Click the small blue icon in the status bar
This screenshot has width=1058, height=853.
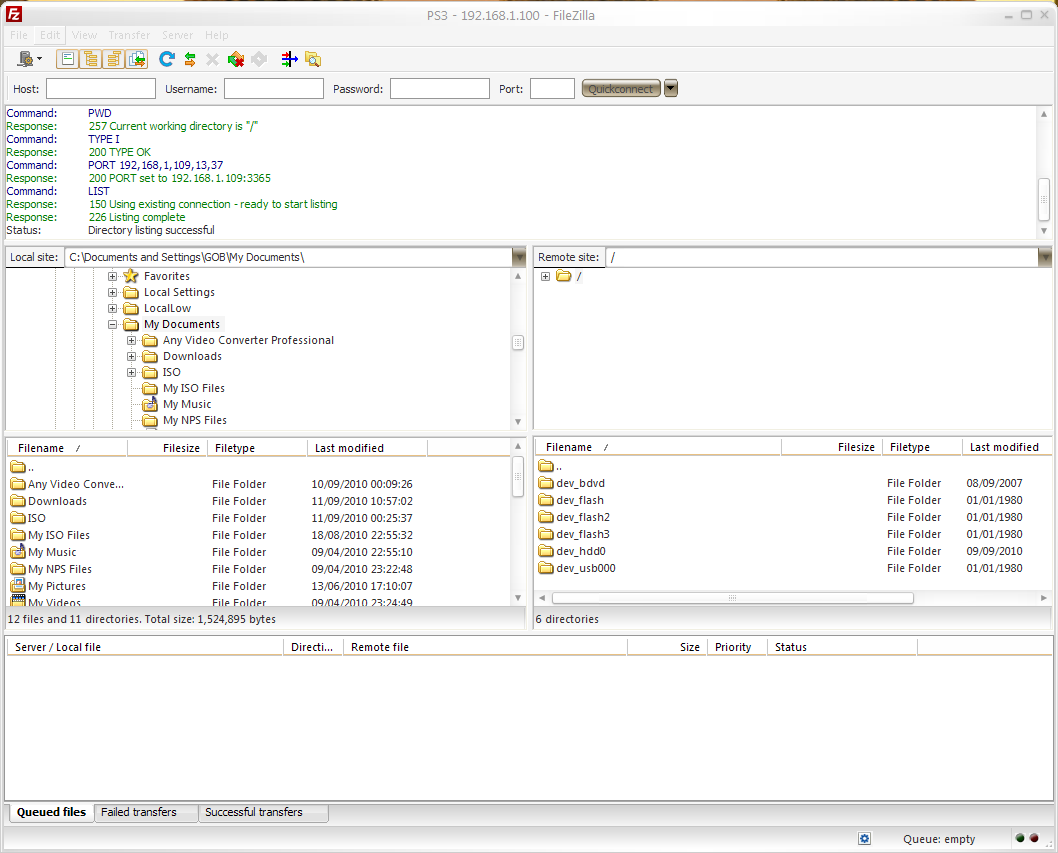point(864,839)
